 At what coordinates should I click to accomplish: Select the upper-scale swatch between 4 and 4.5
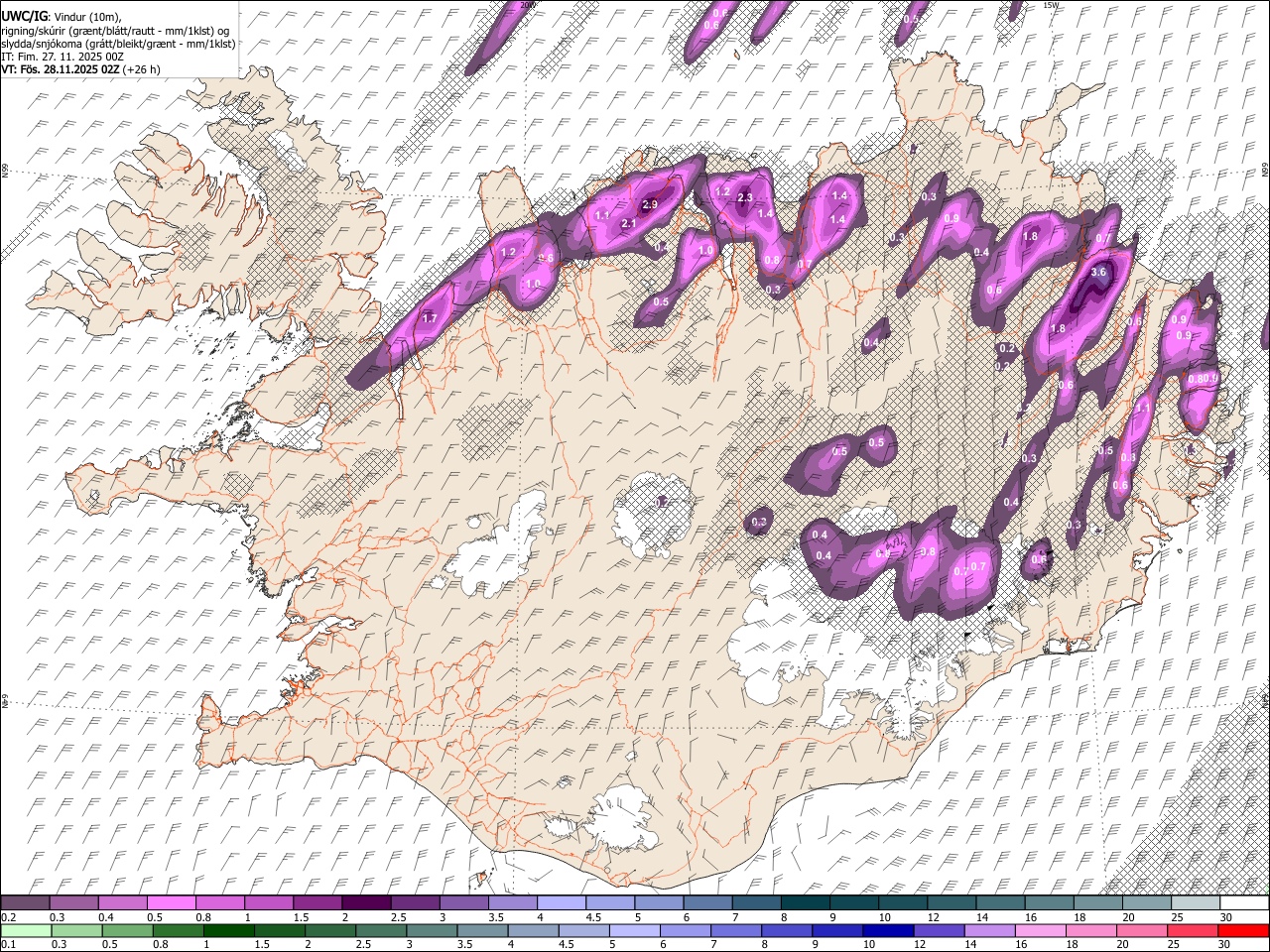pos(561,903)
